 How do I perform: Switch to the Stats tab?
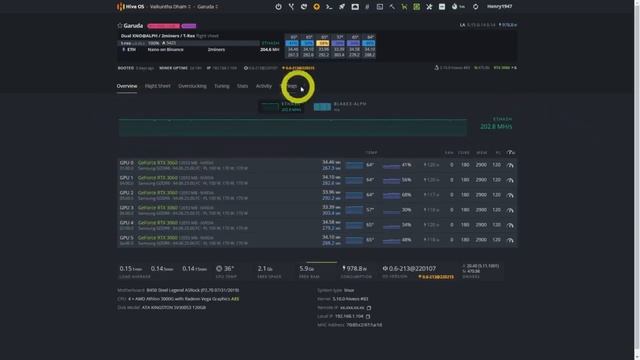click(x=242, y=86)
